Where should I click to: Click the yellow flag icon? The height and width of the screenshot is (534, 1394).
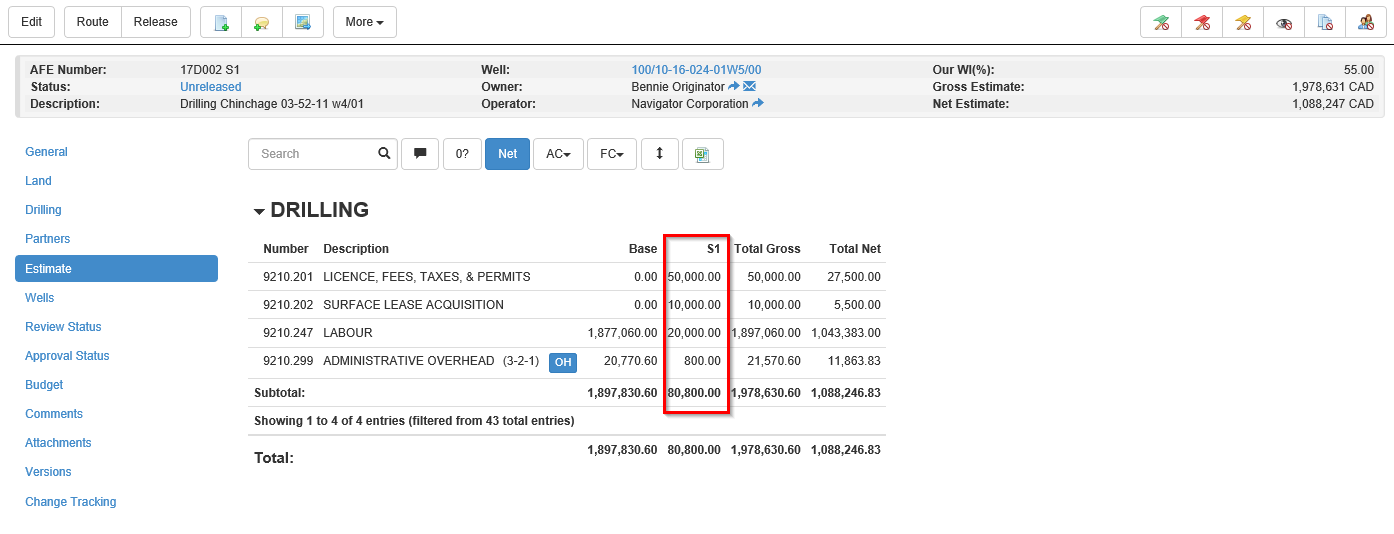1243,22
